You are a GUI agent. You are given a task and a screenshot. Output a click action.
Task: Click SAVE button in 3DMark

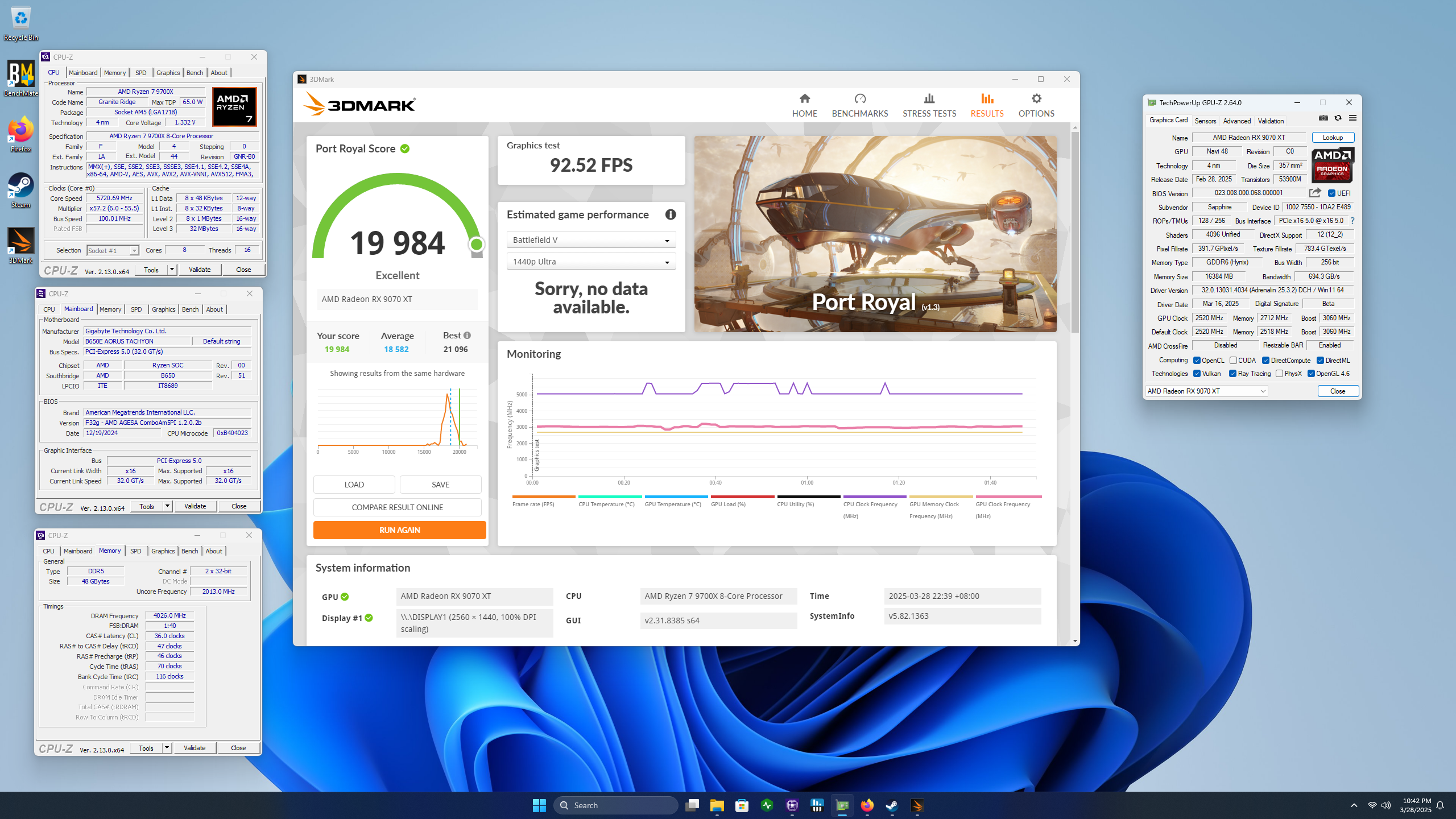click(440, 485)
